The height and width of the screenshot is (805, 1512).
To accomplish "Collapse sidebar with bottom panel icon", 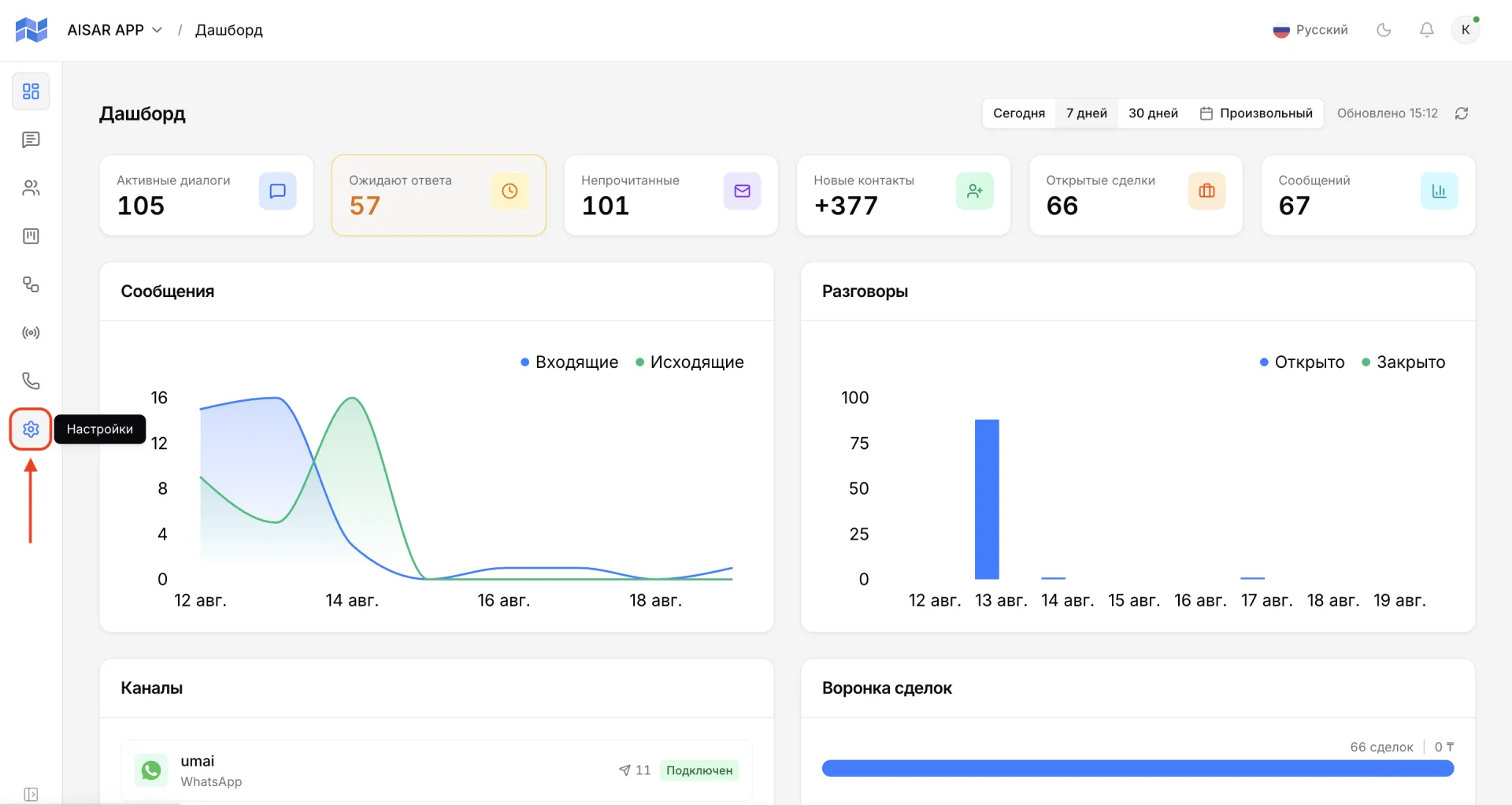I will coord(31,794).
